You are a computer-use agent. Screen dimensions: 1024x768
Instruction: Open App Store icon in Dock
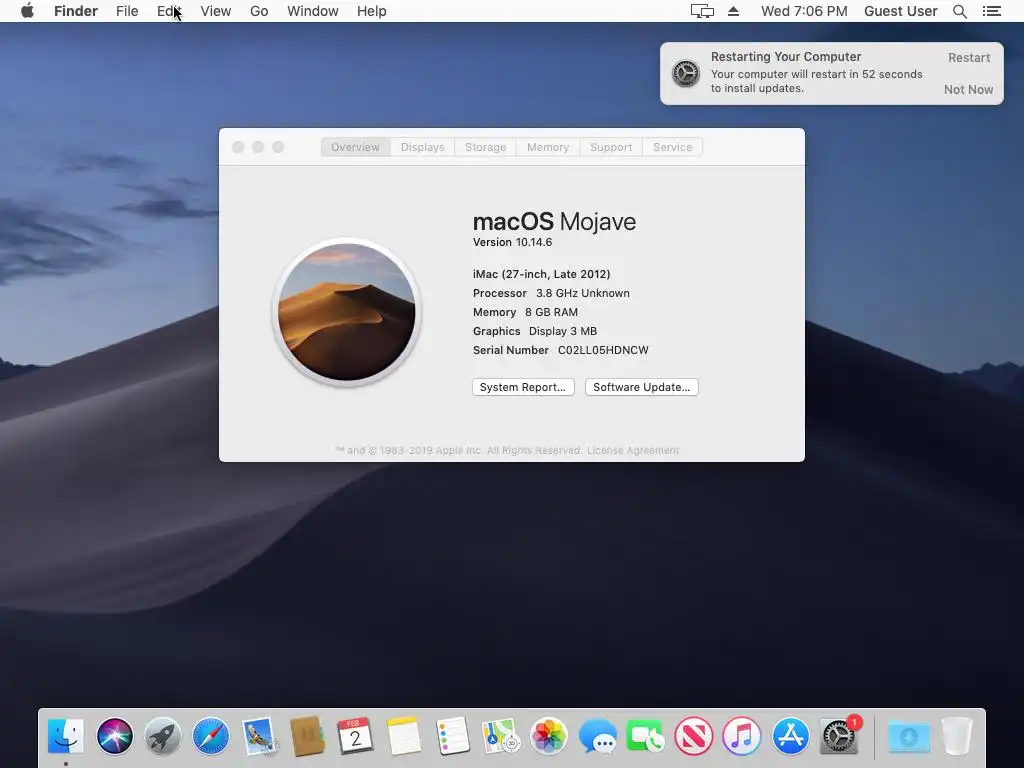(x=790, y=736)
